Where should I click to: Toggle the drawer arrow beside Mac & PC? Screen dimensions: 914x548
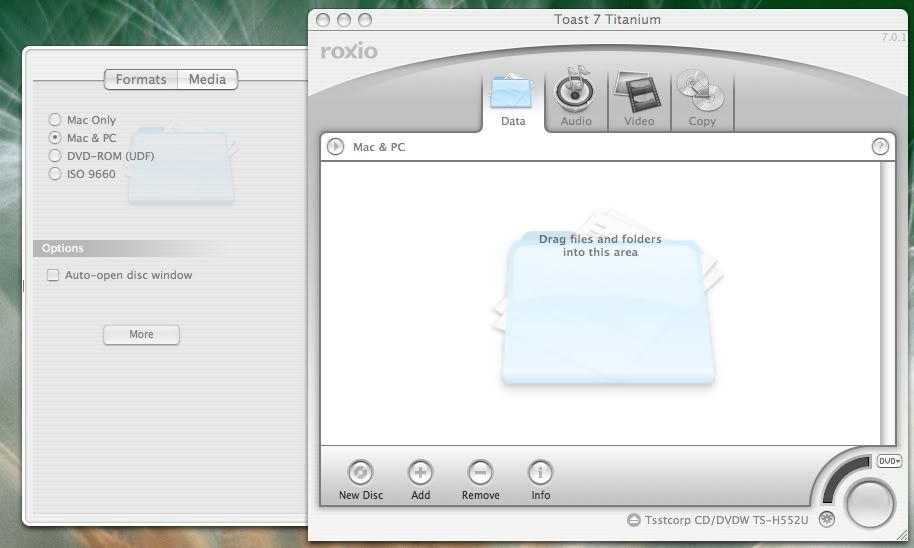click(335, 147)
